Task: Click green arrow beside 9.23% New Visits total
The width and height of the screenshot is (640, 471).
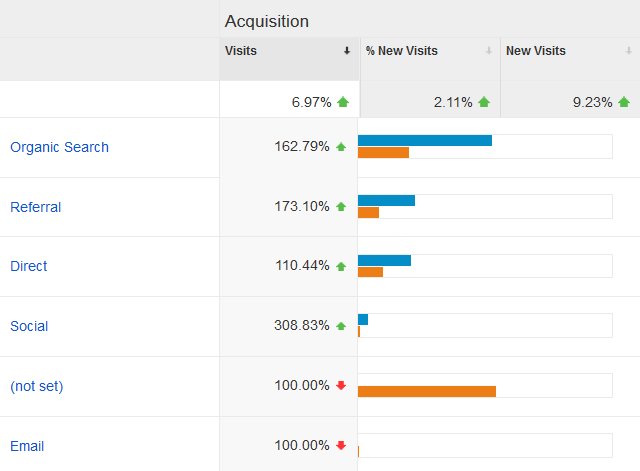Action: coord(624,102)
